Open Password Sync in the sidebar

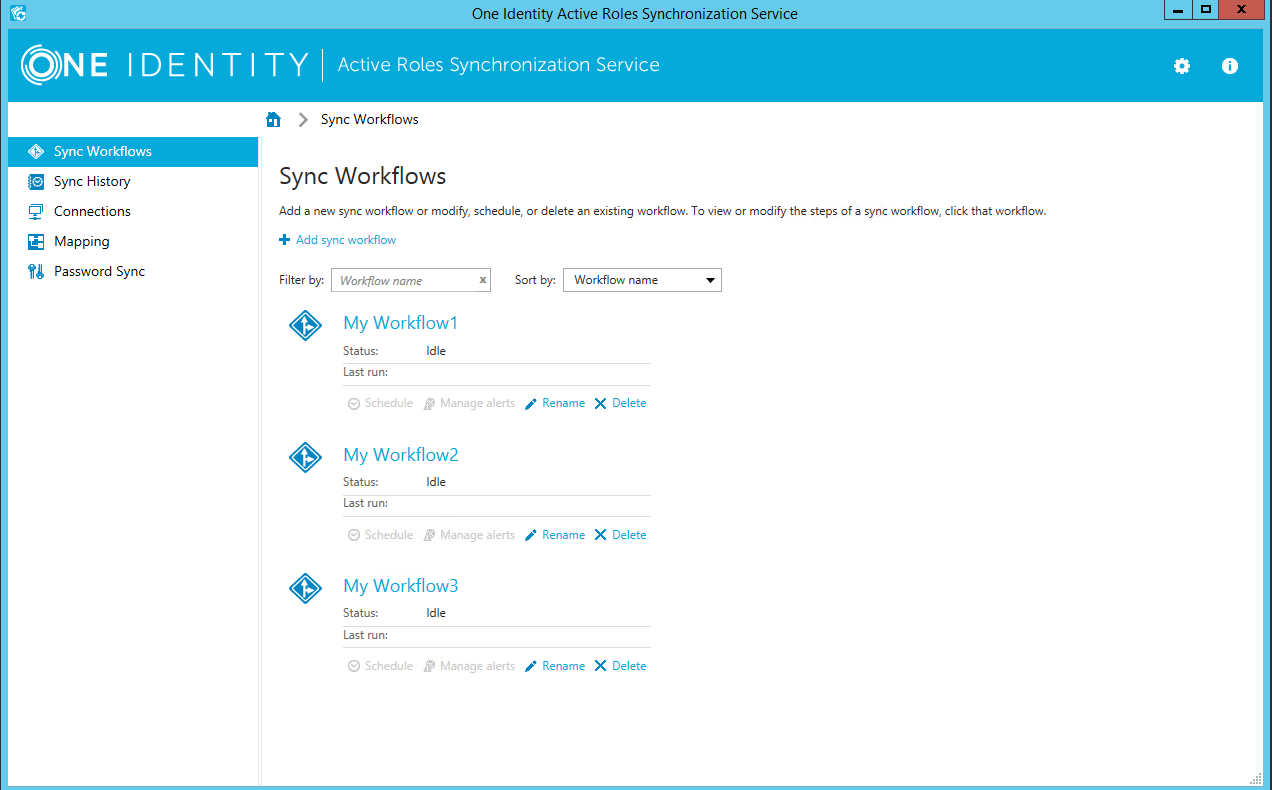133,272
